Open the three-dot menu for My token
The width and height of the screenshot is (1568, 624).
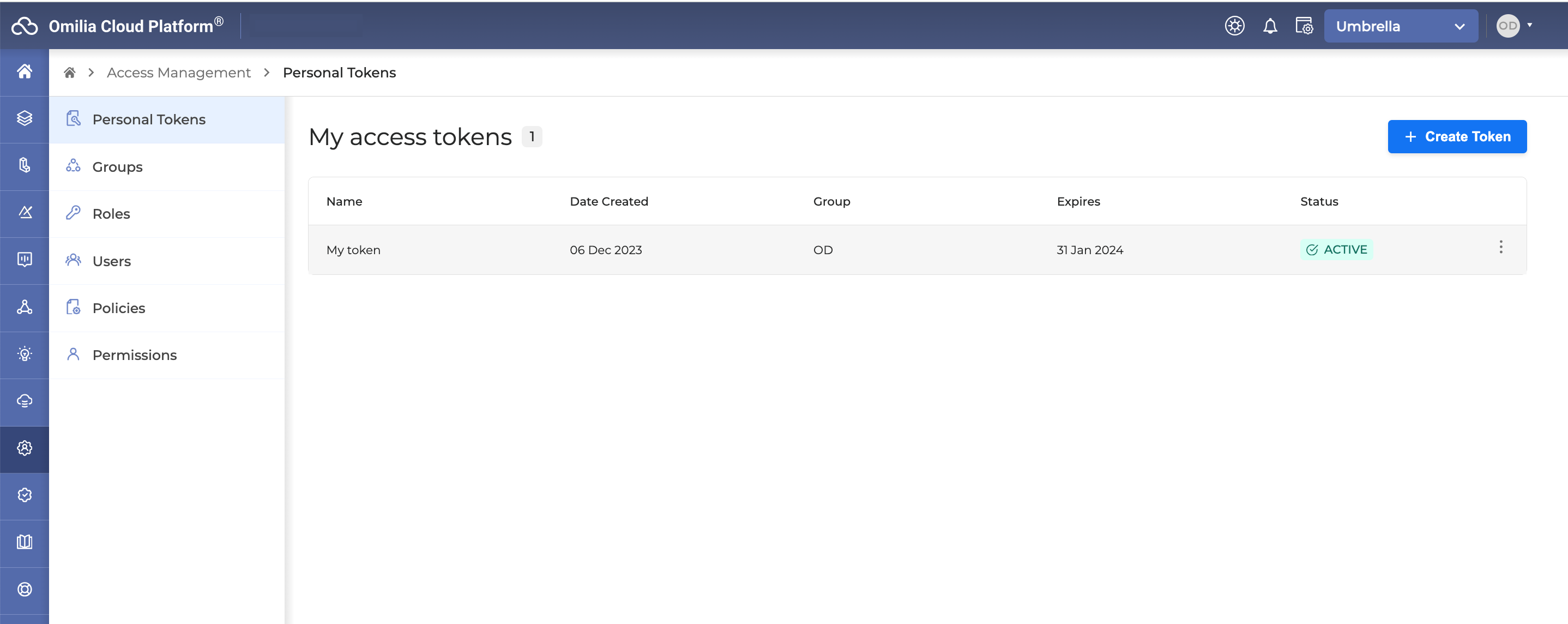[x=1500, y=247]
